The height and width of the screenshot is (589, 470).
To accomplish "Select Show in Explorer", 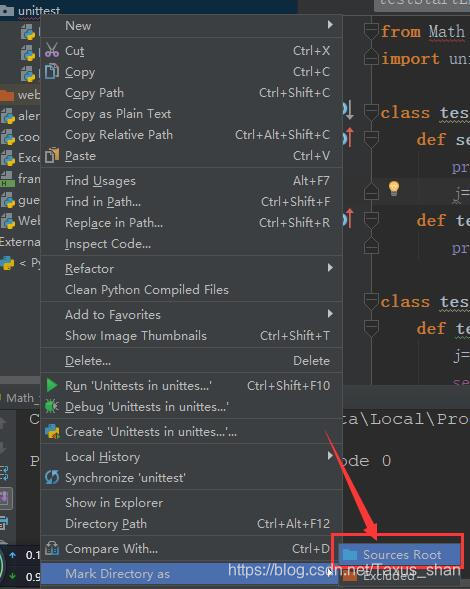I will 191,503.
